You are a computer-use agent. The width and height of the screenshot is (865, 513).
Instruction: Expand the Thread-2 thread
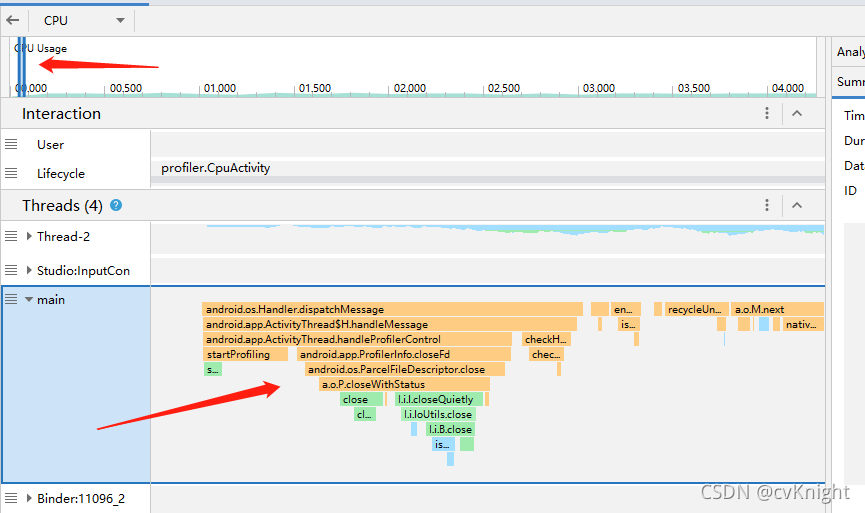(29, 236)
